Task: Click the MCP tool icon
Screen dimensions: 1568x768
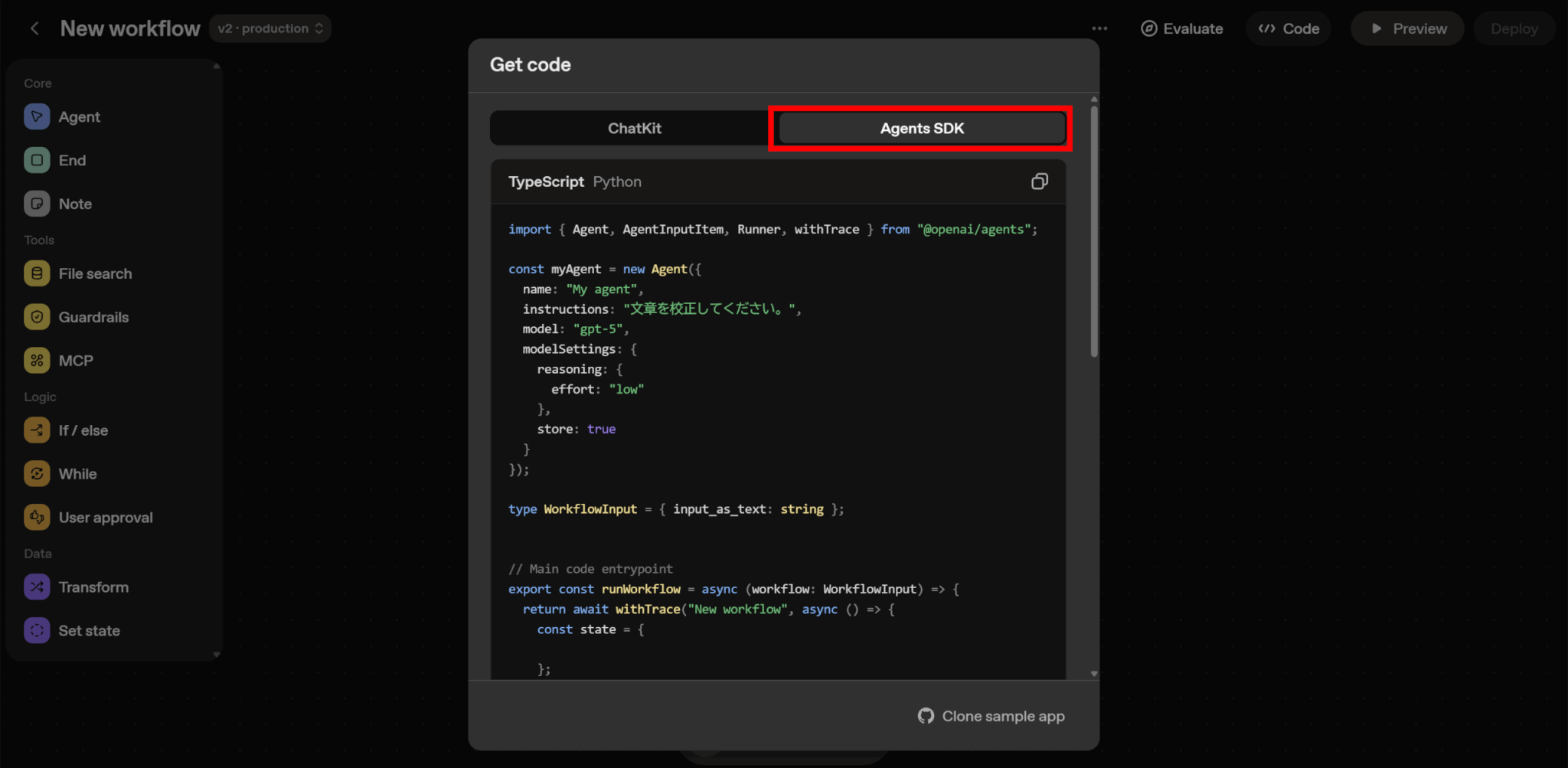Action: point(37,361)
